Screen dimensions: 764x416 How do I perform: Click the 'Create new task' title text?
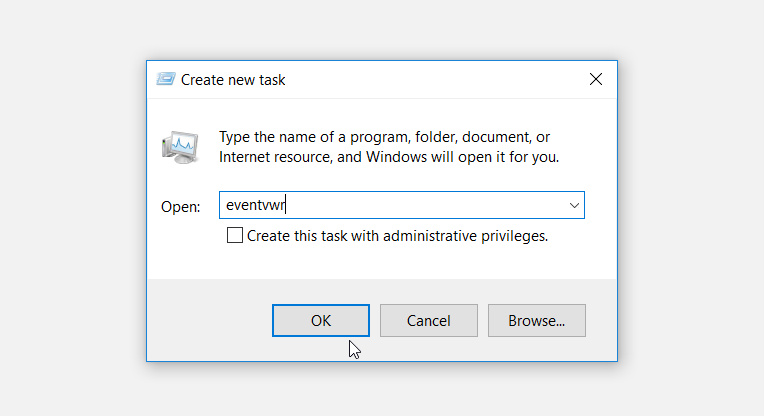point(233,79)
